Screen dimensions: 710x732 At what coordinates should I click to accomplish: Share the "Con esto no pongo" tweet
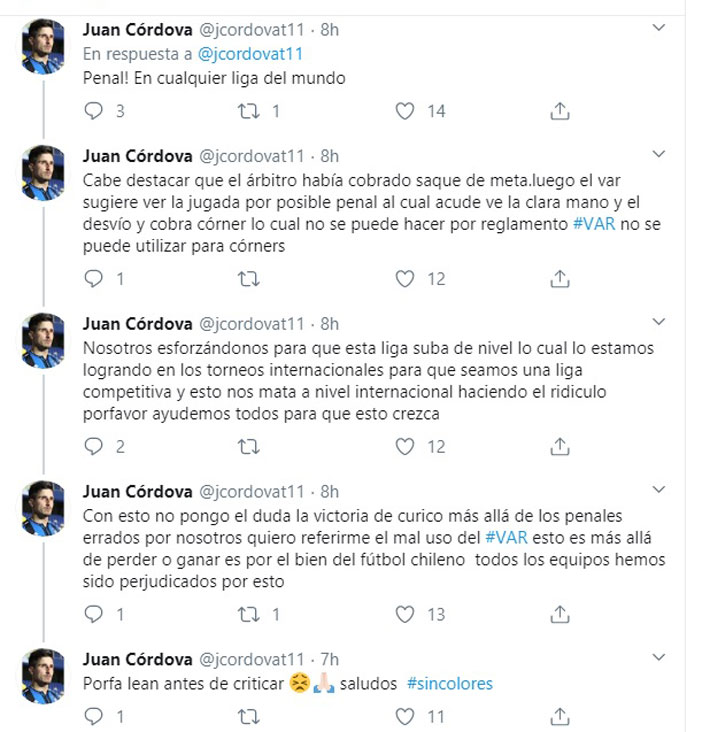(x=562, y=615)
